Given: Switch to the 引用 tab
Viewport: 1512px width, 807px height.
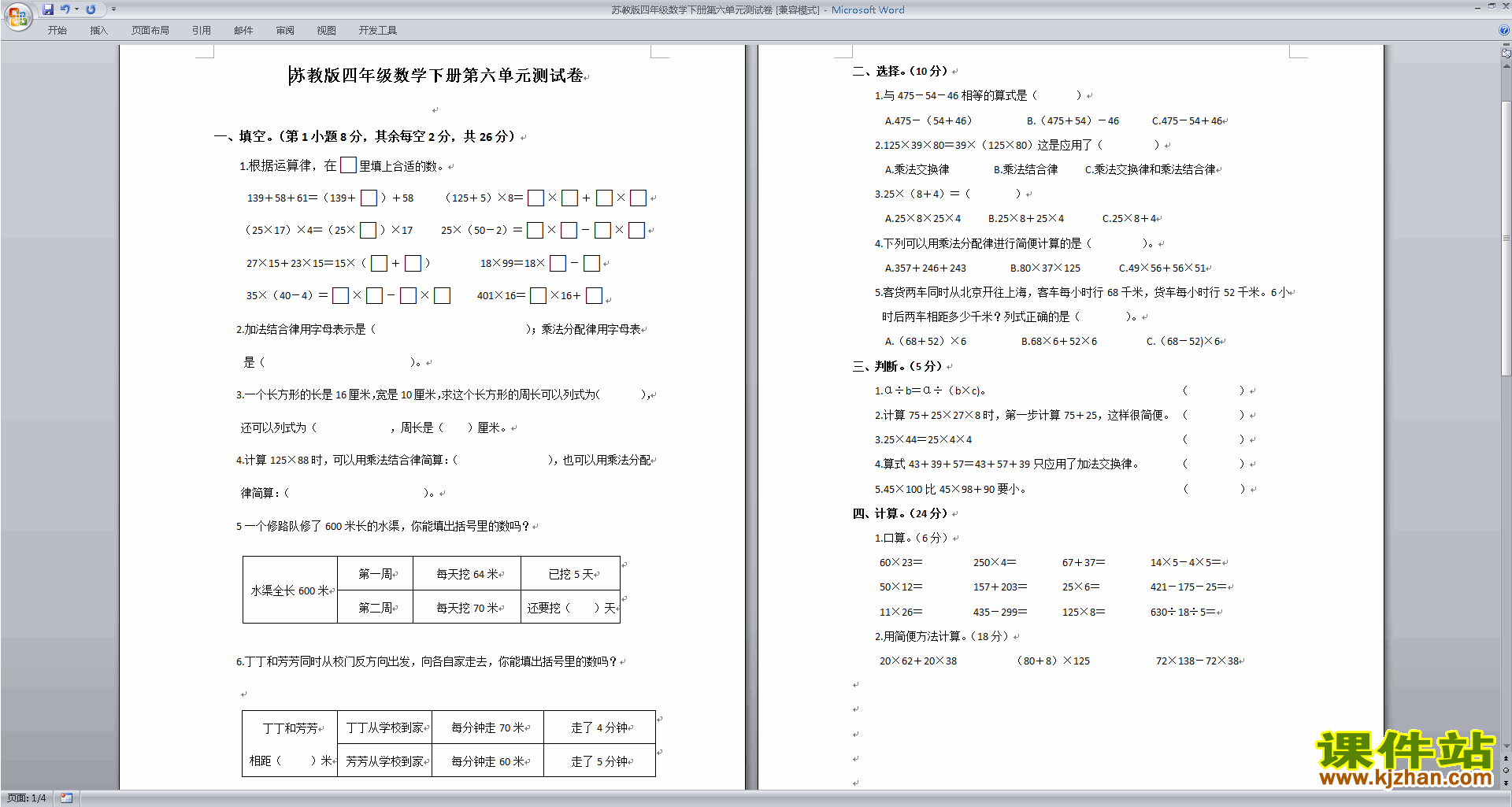Looking at the screenshot, I should (202, 30).
